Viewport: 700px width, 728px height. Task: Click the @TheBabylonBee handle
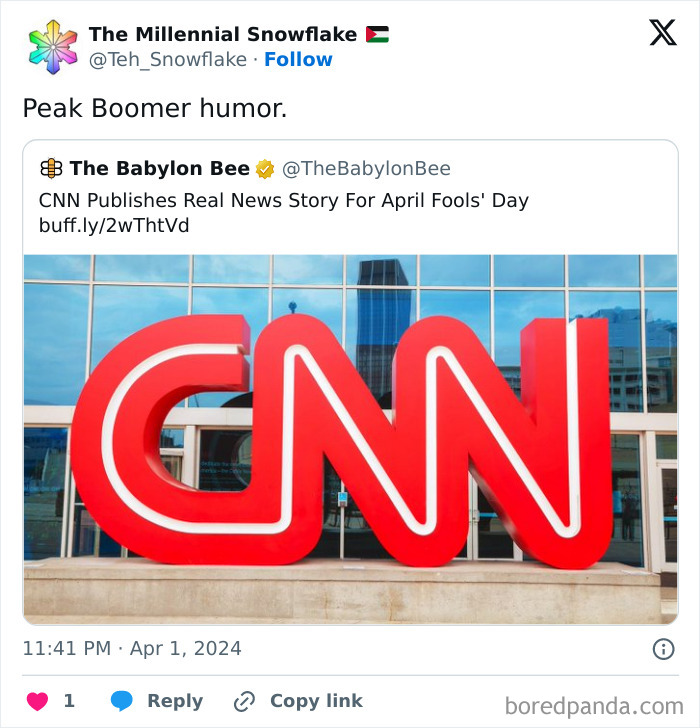[366, 169]
